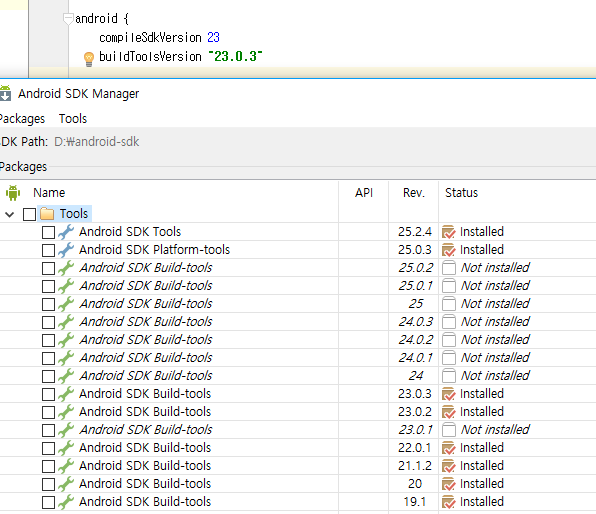Screen dimensions: 596x514
Task: Collapse the android code block fold marker
Action: (x=68, y=18)
